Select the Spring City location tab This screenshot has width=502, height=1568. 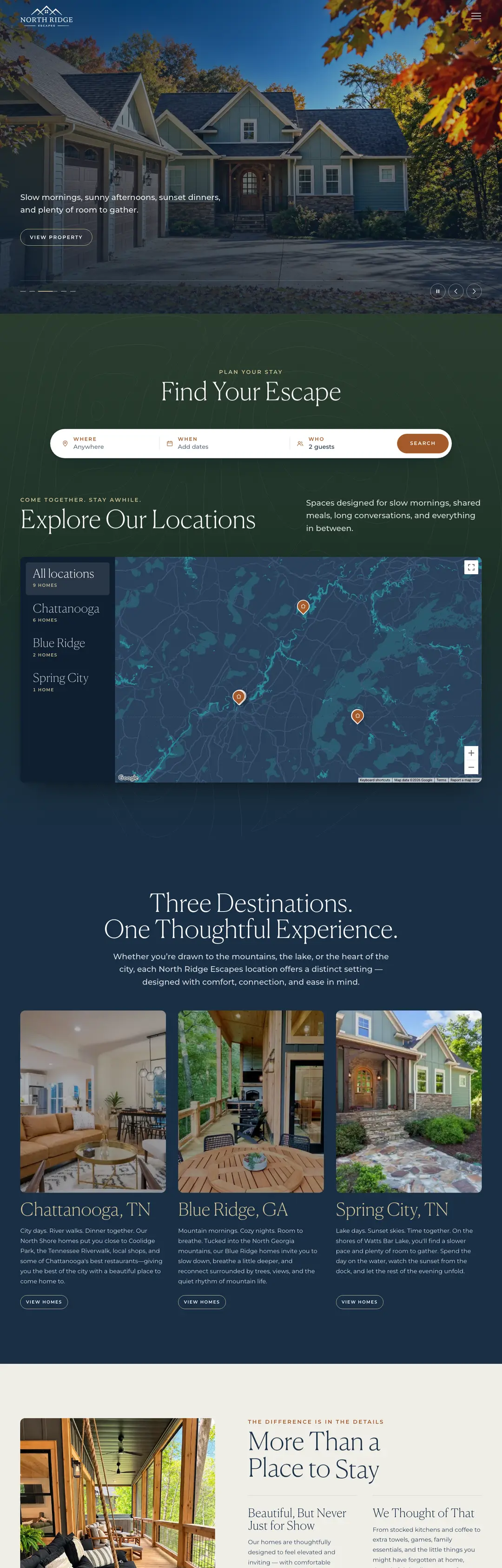click(x=67, y=682)
